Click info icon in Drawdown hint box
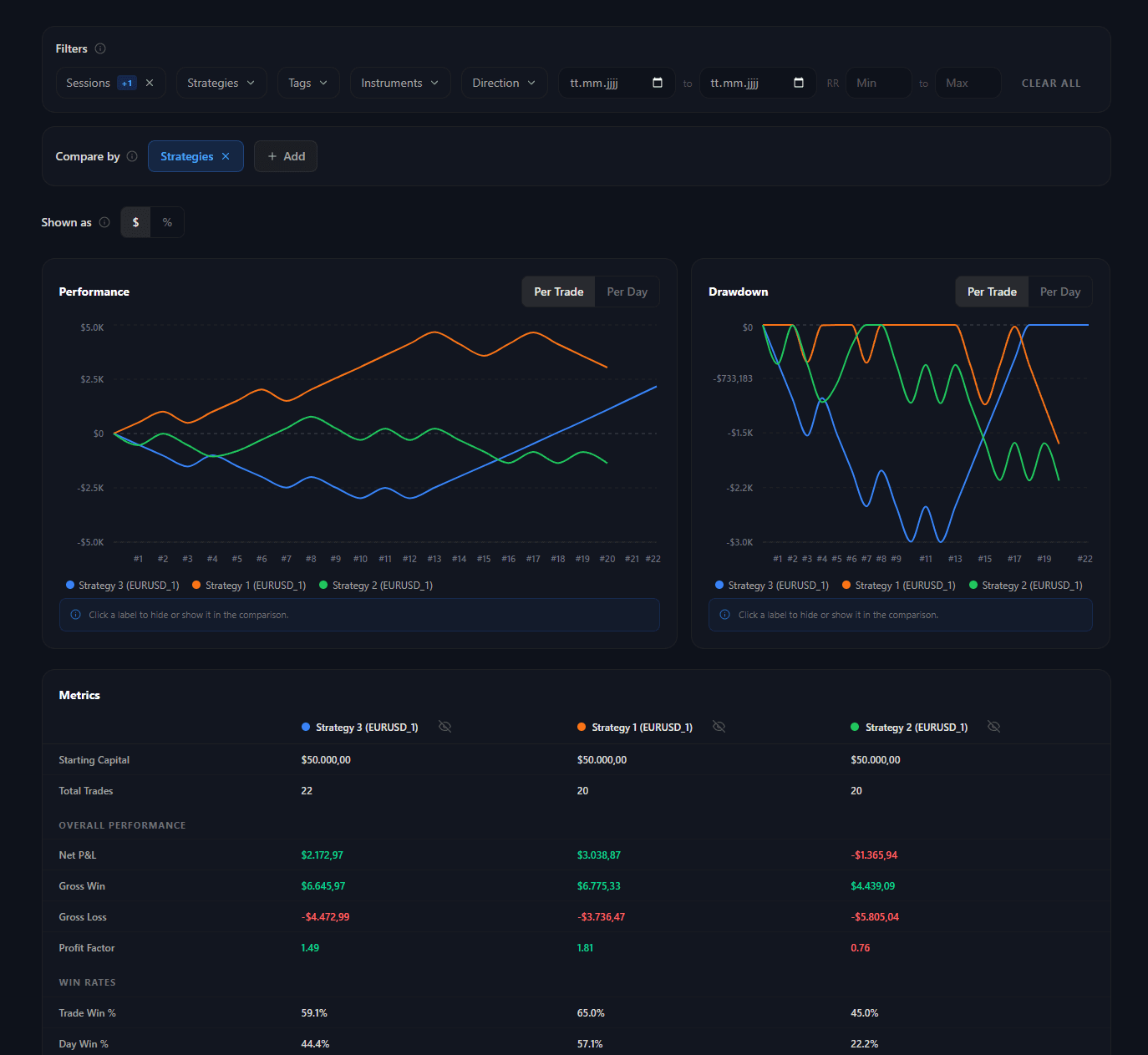 [724, 615]
